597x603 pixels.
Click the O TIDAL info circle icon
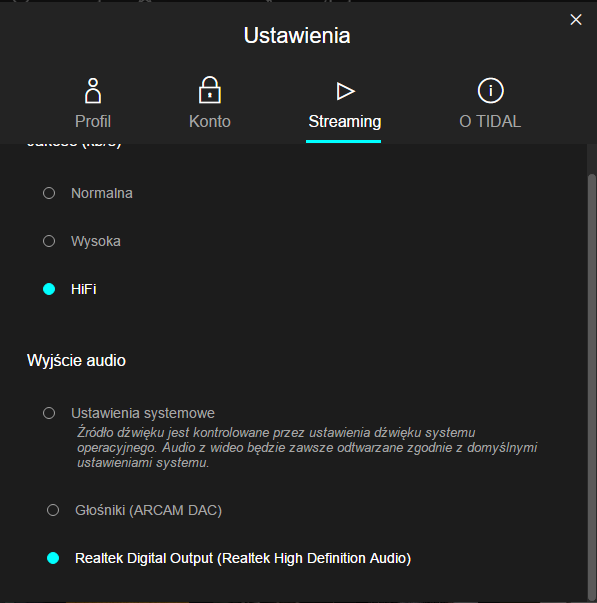[490, 91]
